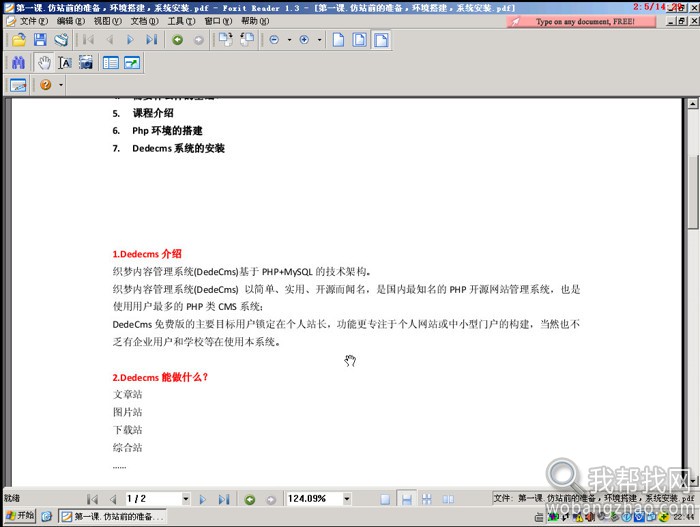The image size is (700, 527).
Task: Rotate page using second rotate icon
Action: 247,40
